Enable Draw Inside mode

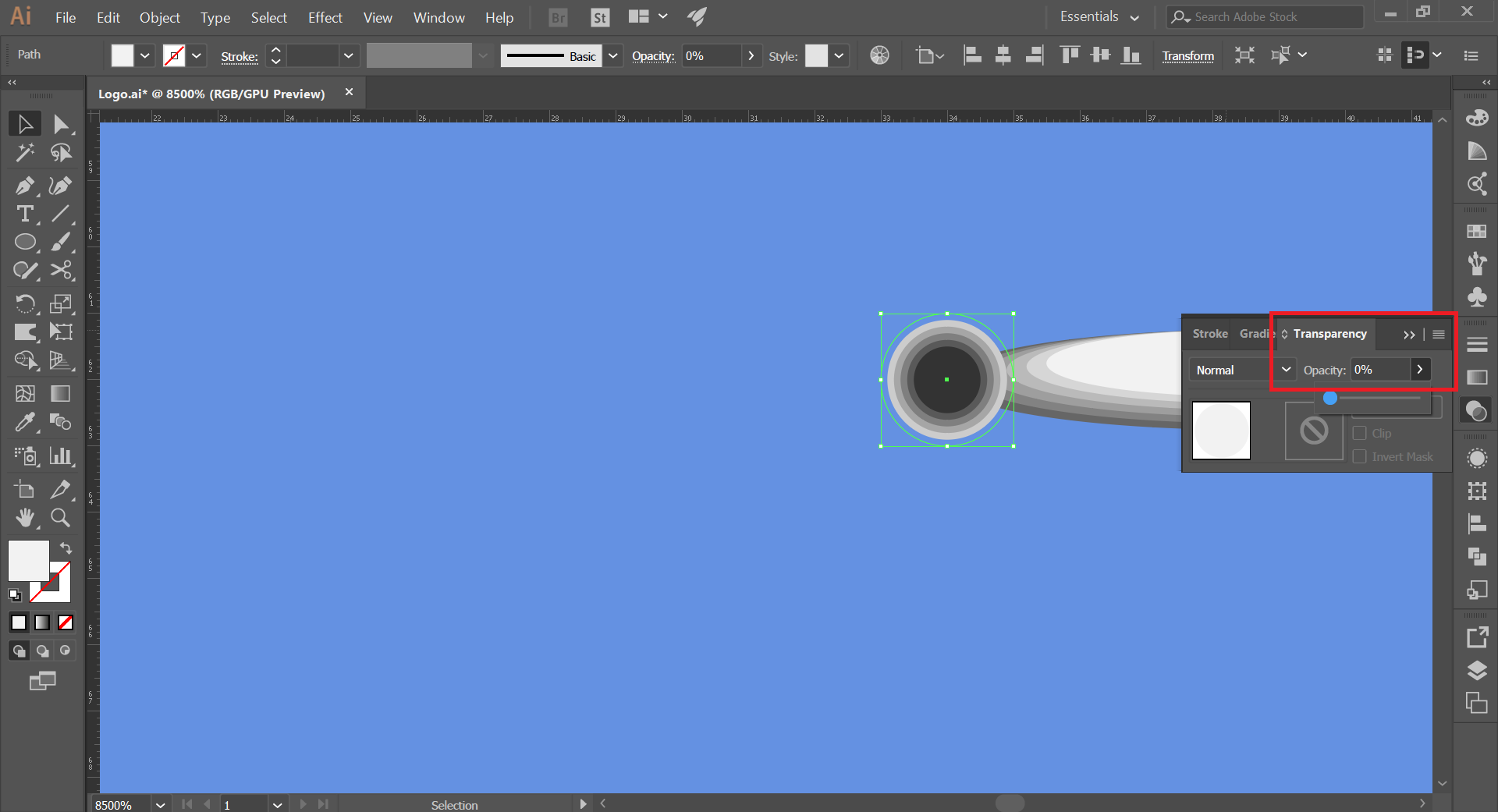(x=66, y=651)
